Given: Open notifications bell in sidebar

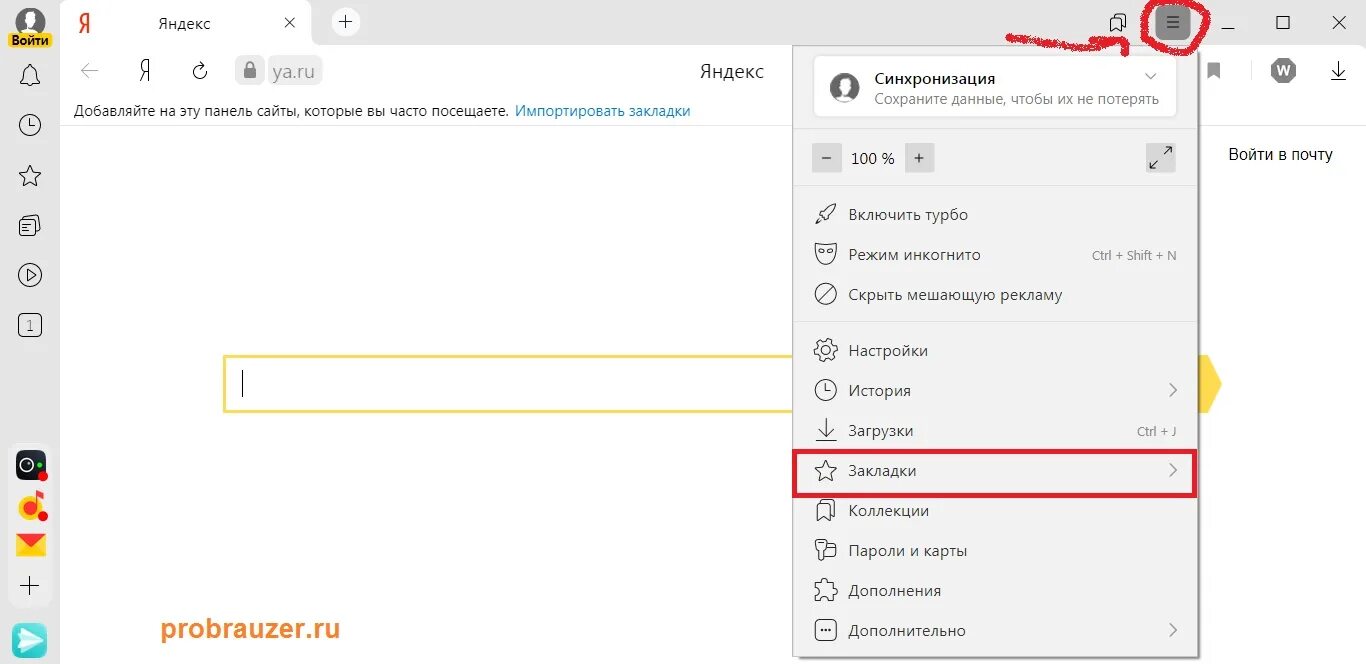Looking at the screenshot, I should tap(30, 75).
